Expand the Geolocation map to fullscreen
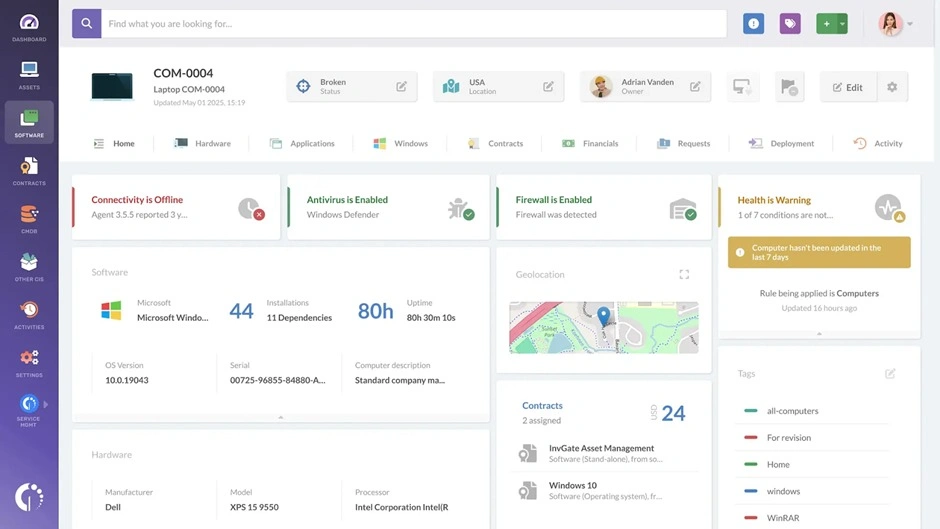This screenshot has width=940, height=529. (x=684, y=274)
